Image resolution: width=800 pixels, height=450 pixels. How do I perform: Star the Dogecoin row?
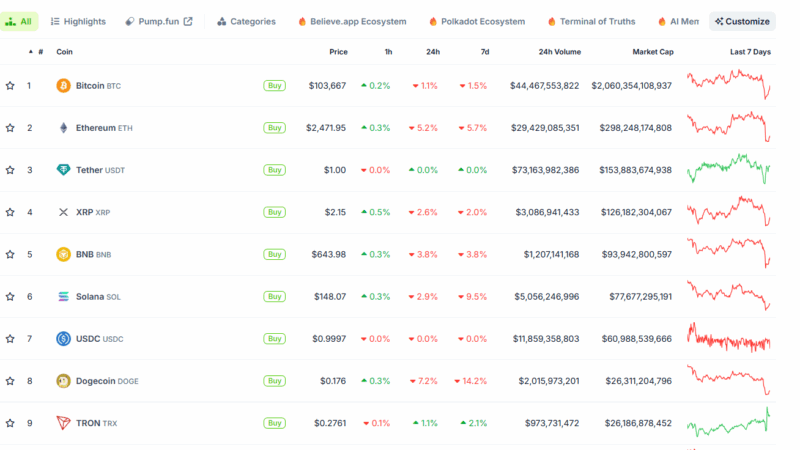coord(10,381)
